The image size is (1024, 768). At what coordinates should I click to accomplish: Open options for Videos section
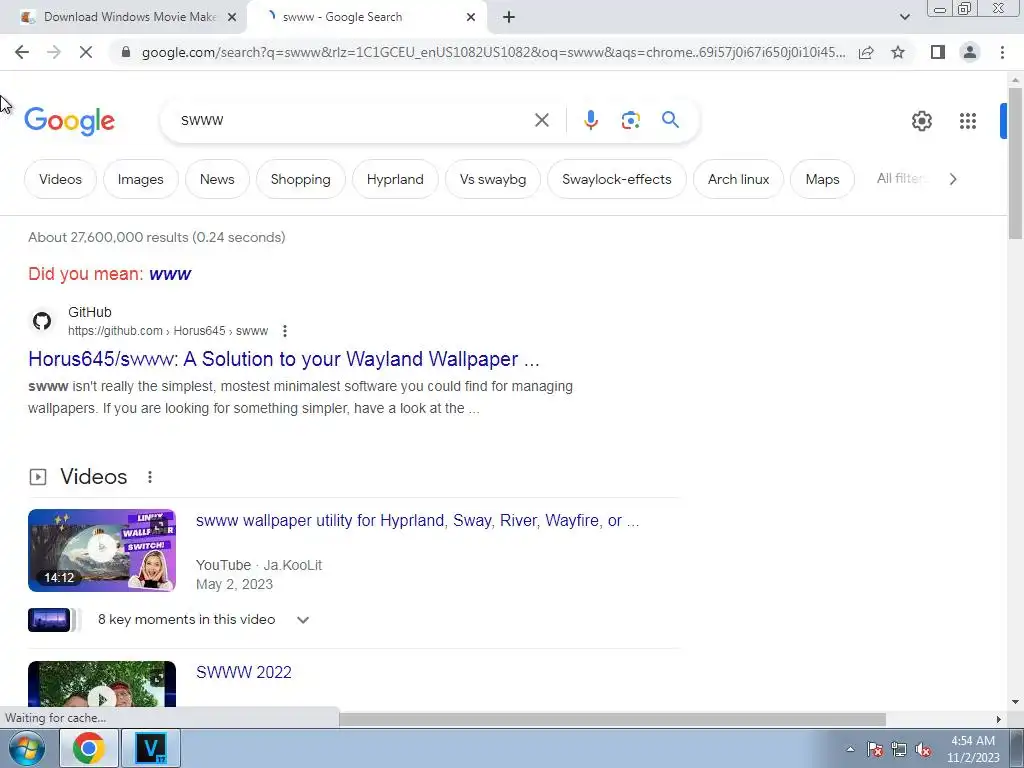(x=150, y=477)
